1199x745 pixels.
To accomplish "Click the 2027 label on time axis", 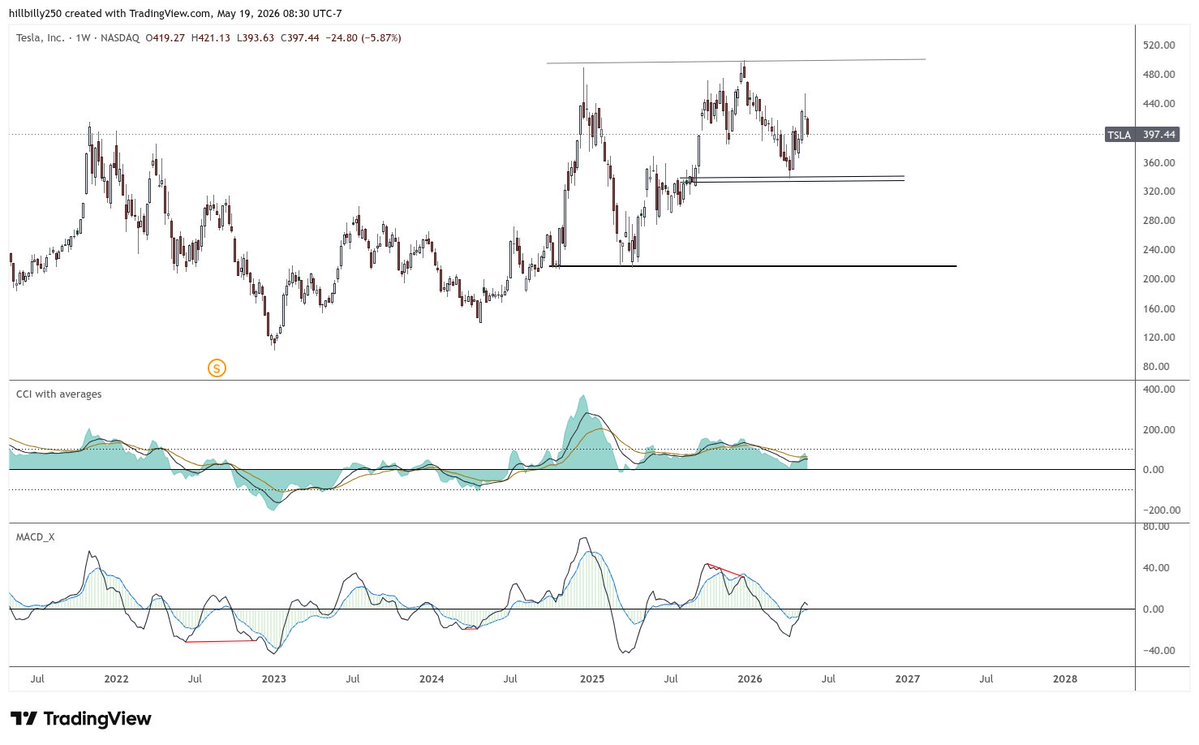I will 907,679.
